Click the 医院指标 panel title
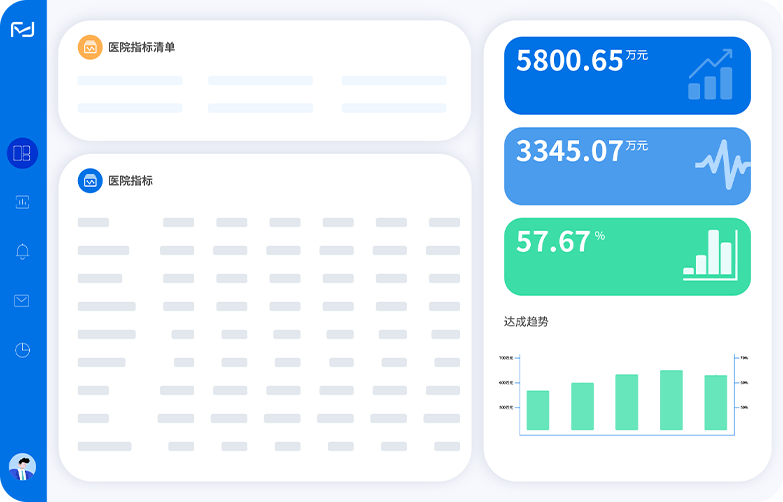This screenshot has height=502, width=783. 130,181
